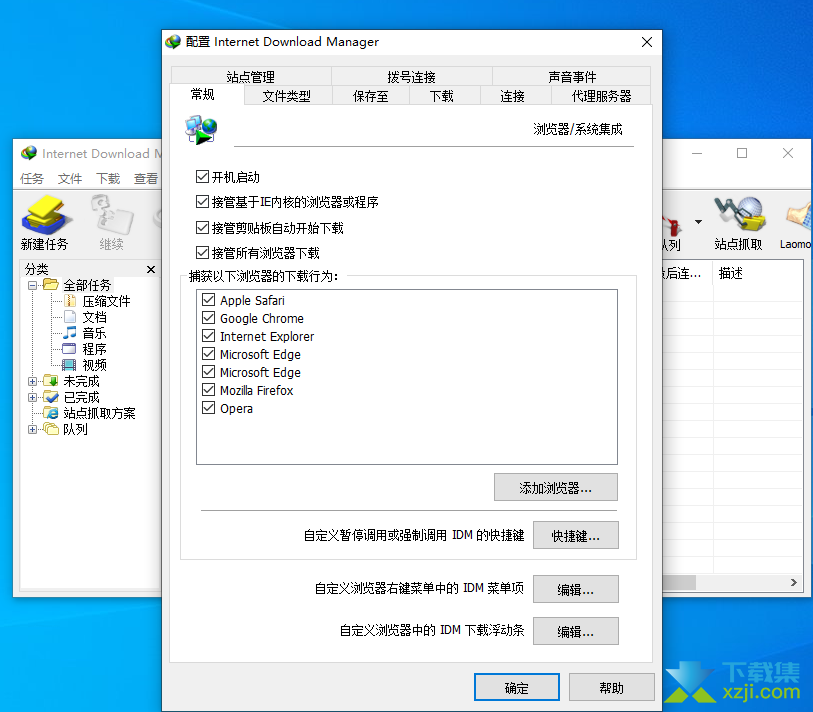This screenshot has height=712, width=813.
Task: Expand the 未完成 tree node
Action: pos(32,381)
